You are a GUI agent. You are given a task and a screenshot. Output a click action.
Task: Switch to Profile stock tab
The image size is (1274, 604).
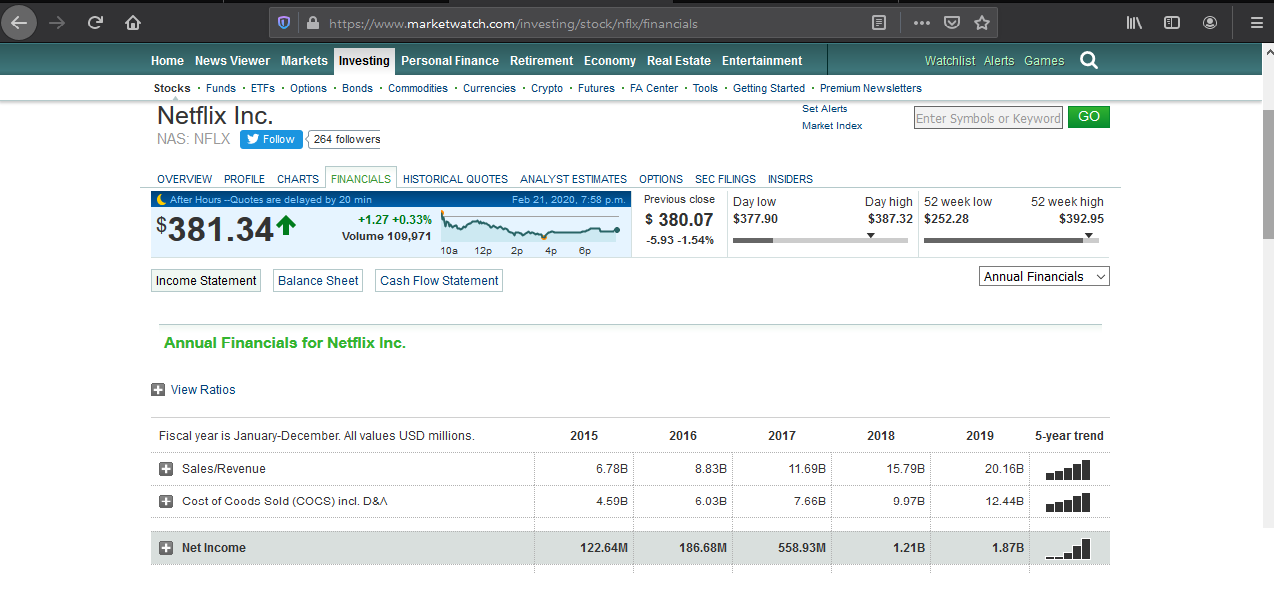click(244, 180)
